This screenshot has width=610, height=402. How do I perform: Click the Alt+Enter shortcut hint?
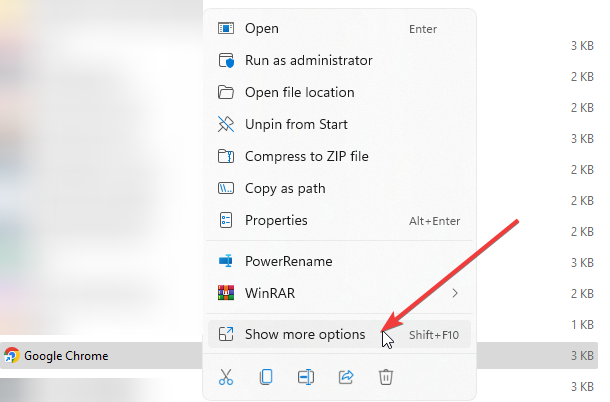[434, 221]
